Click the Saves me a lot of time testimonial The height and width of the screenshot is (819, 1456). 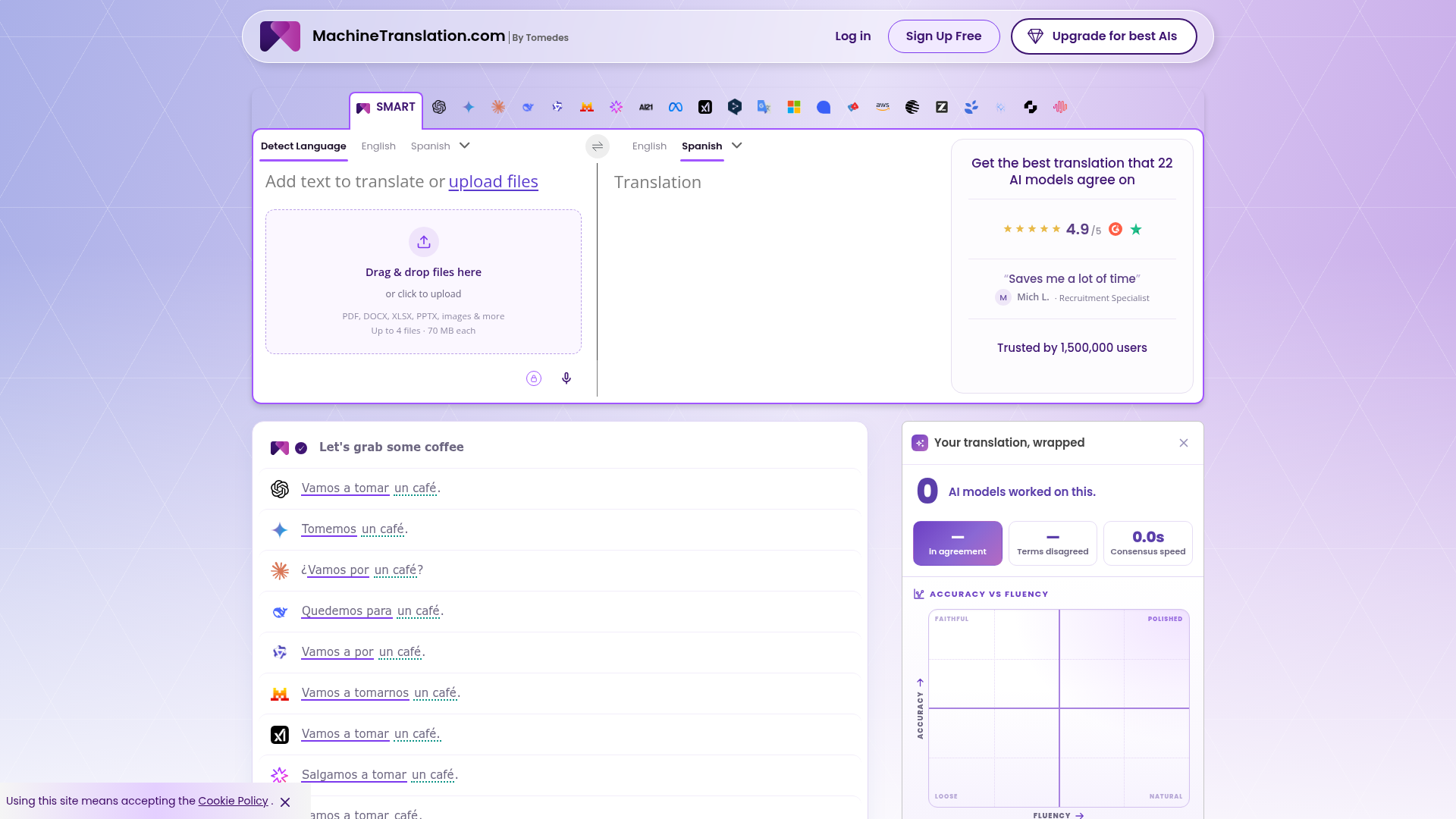(x=1072, y=279)
